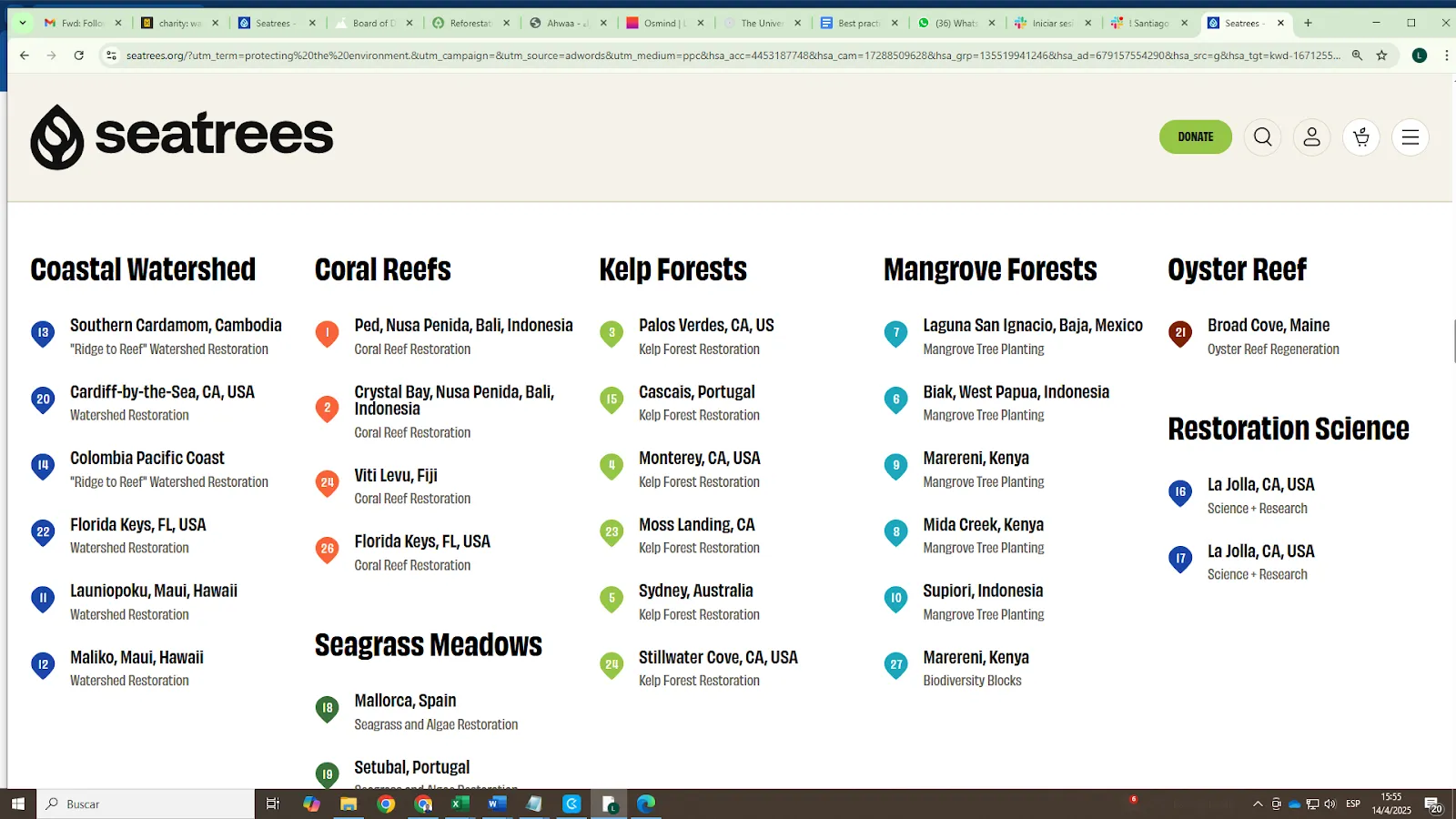The image size is (1456, 819).
Task: Open Sydney, Australia kelp project
Action: [695, 591]
